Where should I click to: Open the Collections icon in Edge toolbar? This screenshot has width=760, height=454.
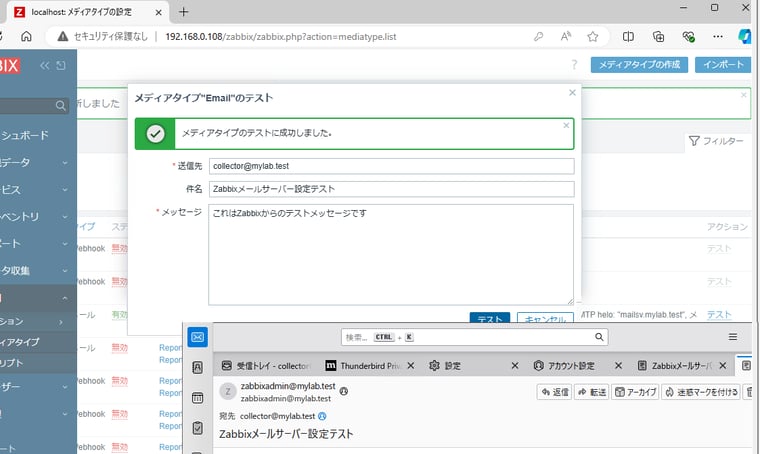click(658, 36)
